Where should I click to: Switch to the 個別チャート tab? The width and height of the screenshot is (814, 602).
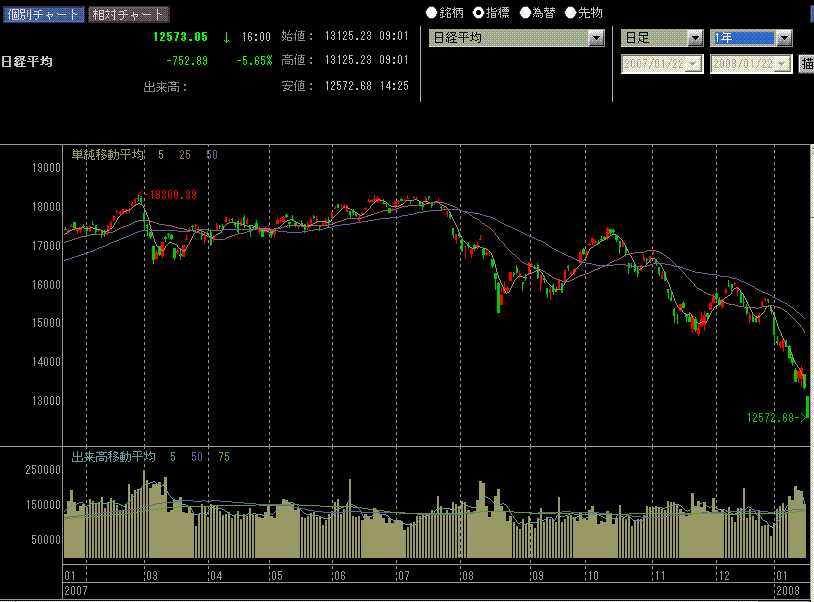coord(43,15)
